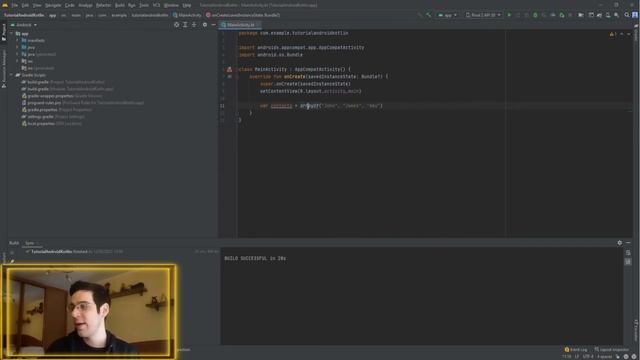This screenshot has width=640, height=360.
Task: Click the Android Studio logo icon
Action: coord(5,5)
